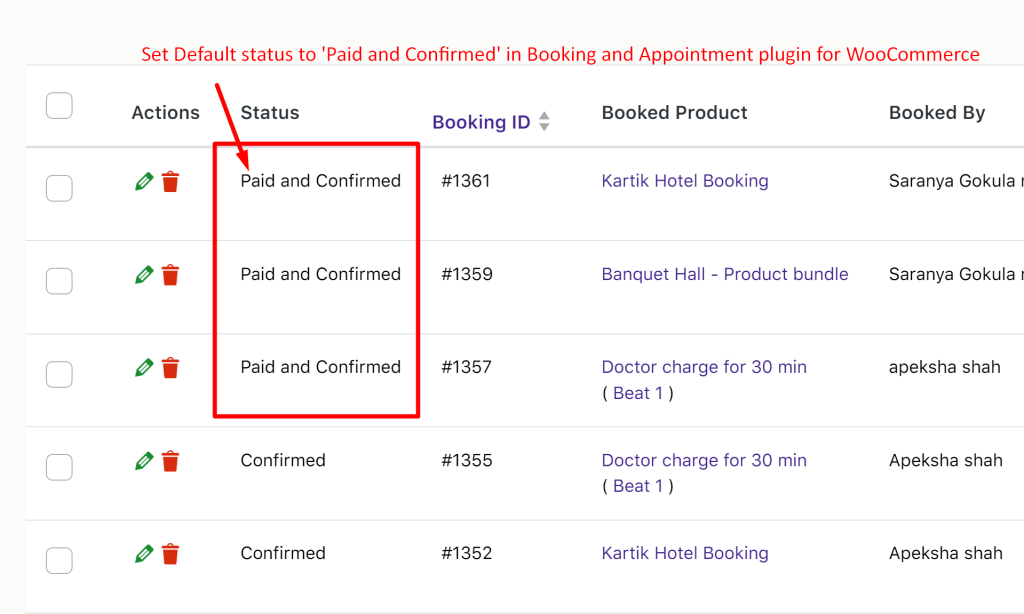
Task: Open Kartik Hotel Booking for #1361
Action: (x=685, y=181)
